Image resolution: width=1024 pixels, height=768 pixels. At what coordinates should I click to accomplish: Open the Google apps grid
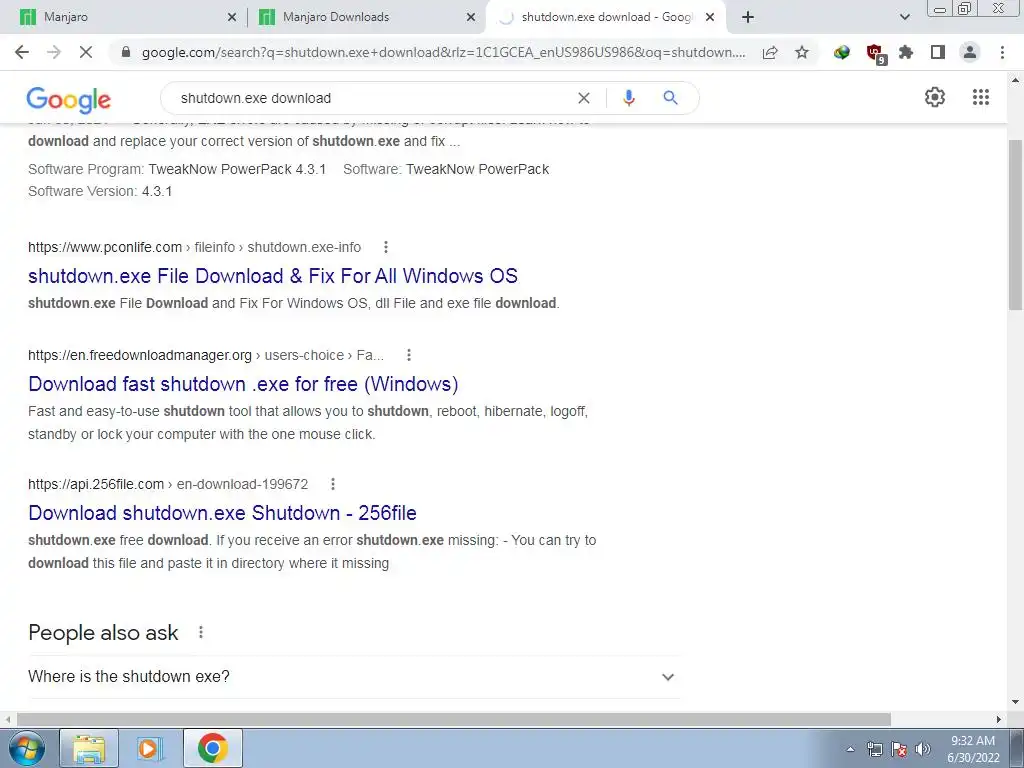pyautogui.click(x=980, y=97)
